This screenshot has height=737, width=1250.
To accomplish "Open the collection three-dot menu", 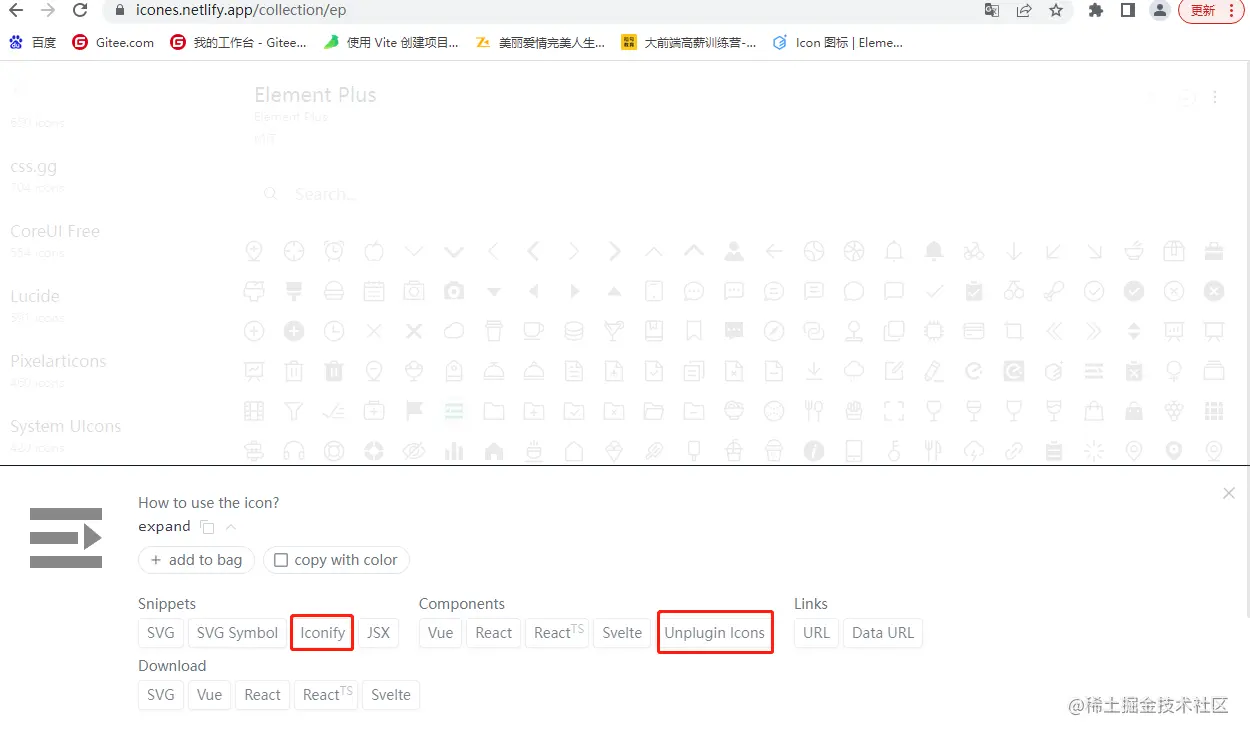I will click(x=1215, y=98).
